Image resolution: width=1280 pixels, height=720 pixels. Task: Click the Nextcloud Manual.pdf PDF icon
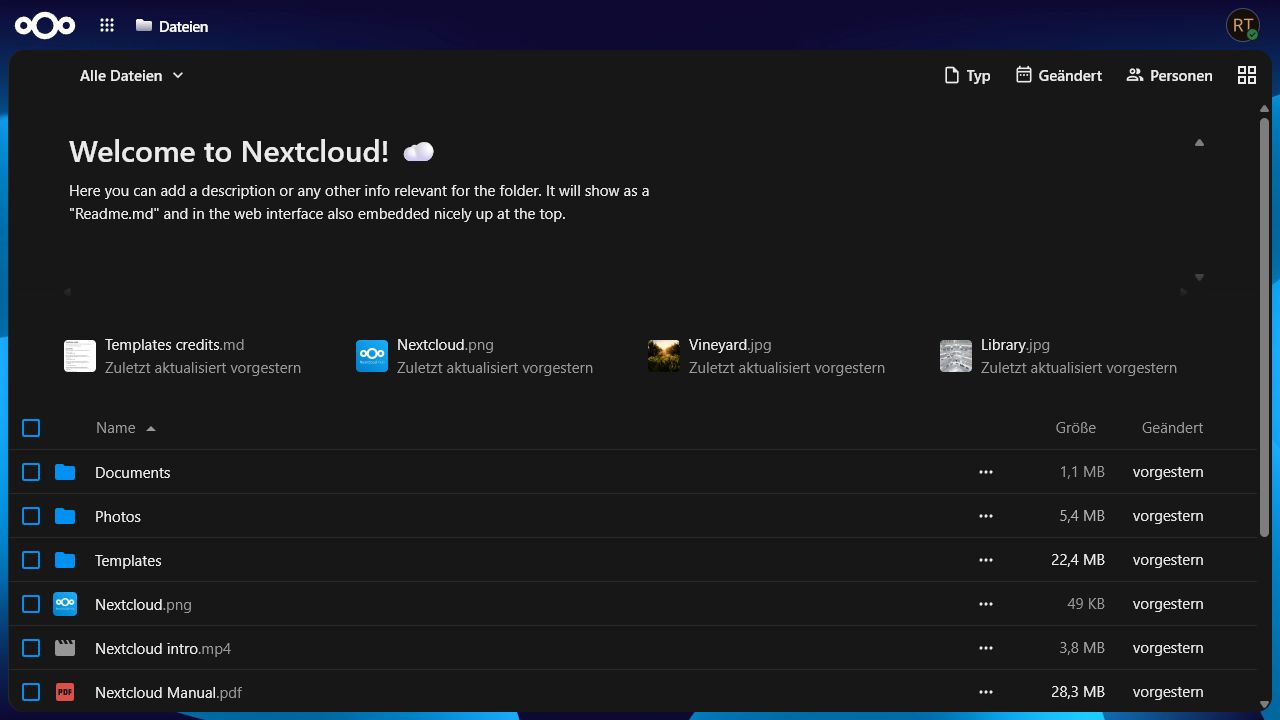[x=65, y=692]
